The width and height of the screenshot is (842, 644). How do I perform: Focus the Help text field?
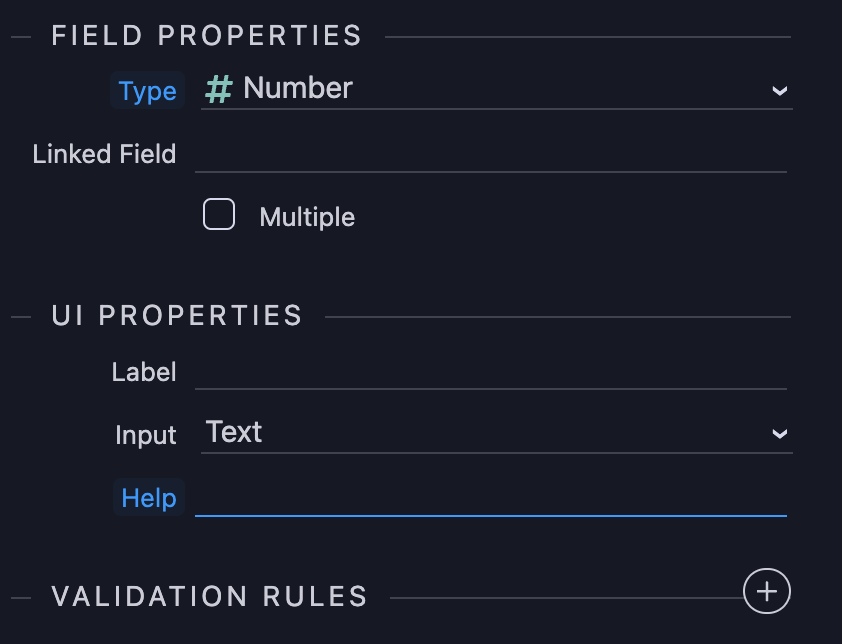coord(490,498)
